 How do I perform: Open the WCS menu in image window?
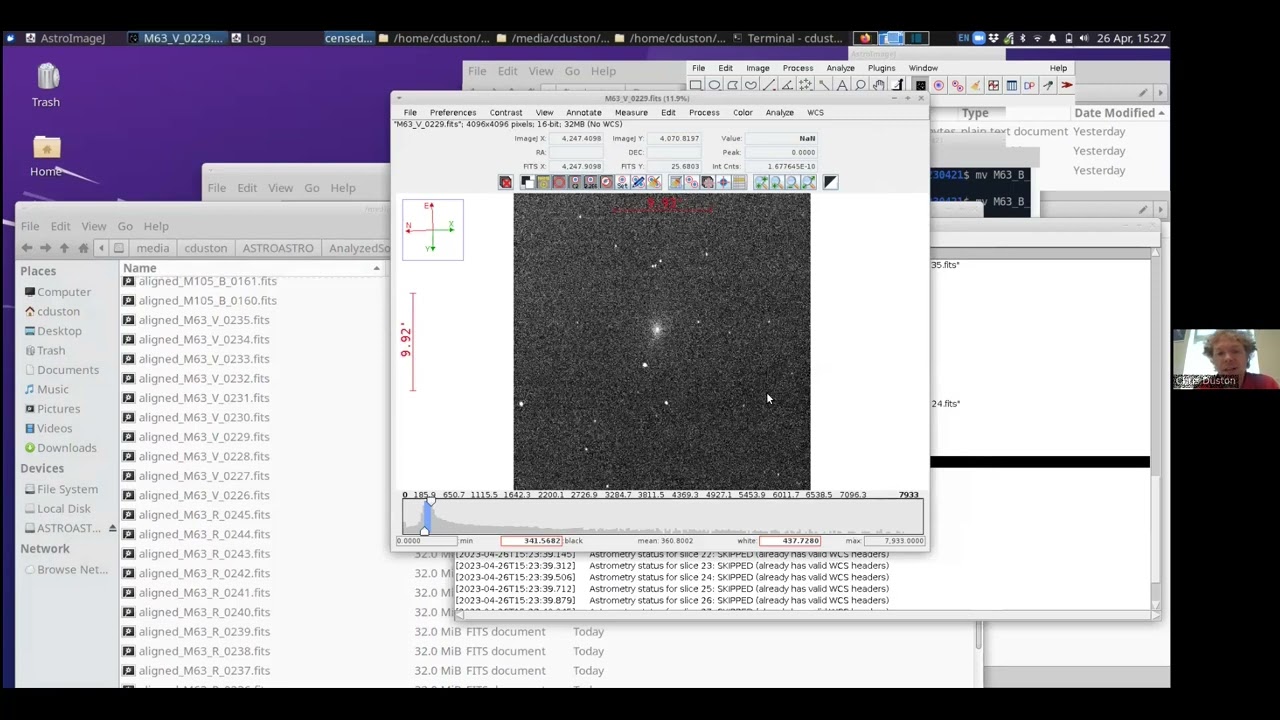[x=816, y=113]
